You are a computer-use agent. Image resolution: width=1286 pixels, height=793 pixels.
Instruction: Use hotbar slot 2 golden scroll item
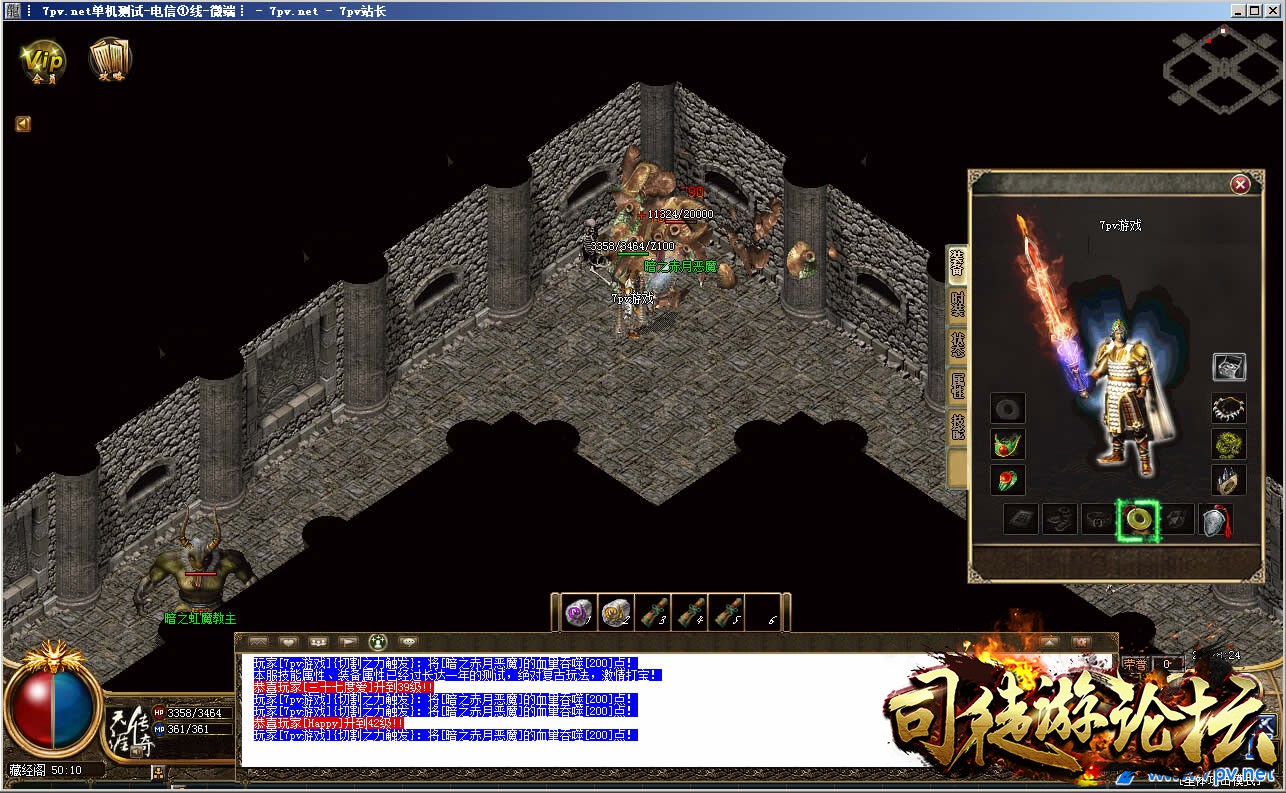616,612
